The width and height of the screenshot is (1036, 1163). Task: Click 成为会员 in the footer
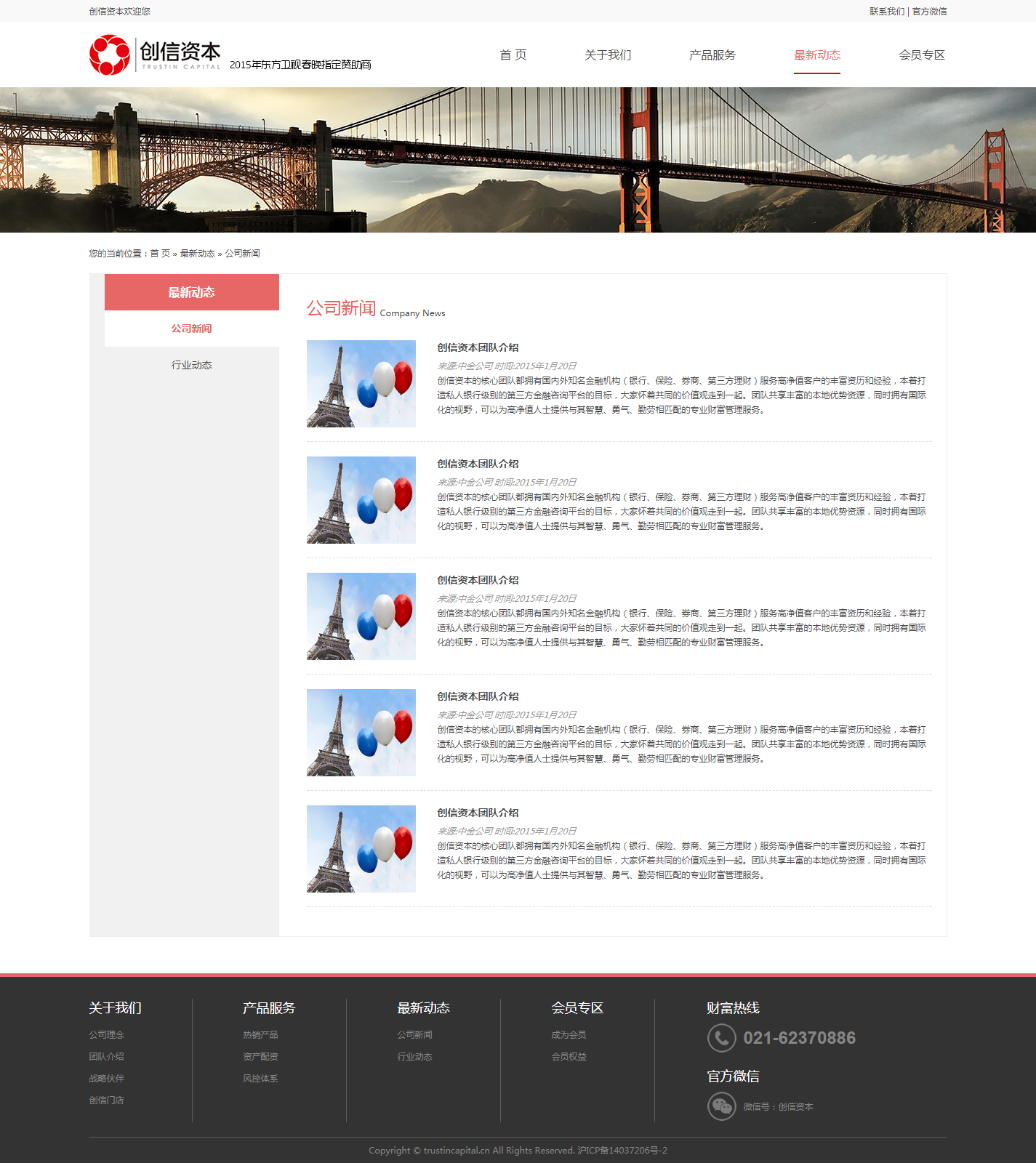tap(569, 1034)
